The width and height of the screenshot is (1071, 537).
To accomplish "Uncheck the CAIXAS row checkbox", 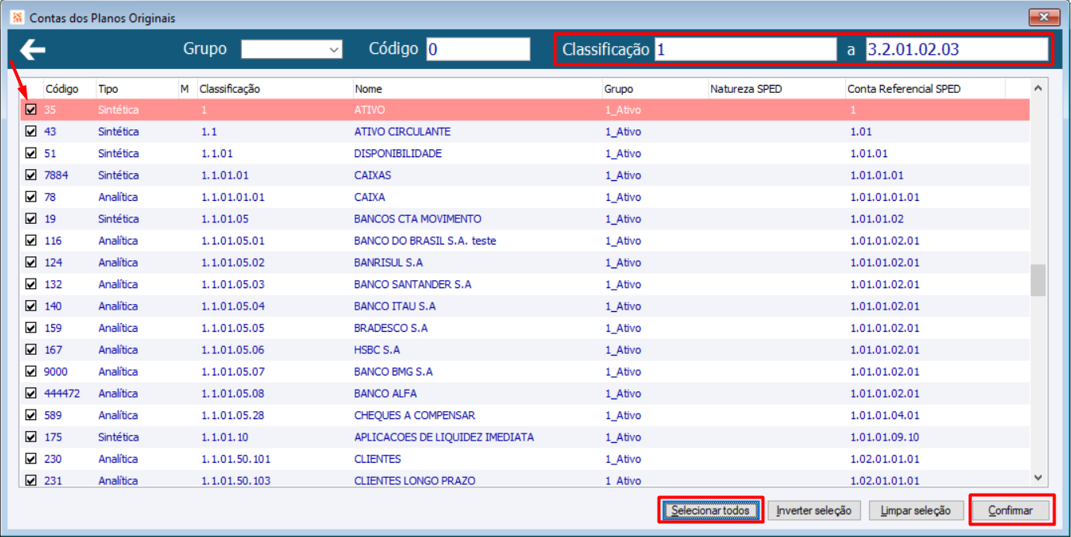I will tap(31, 175).
